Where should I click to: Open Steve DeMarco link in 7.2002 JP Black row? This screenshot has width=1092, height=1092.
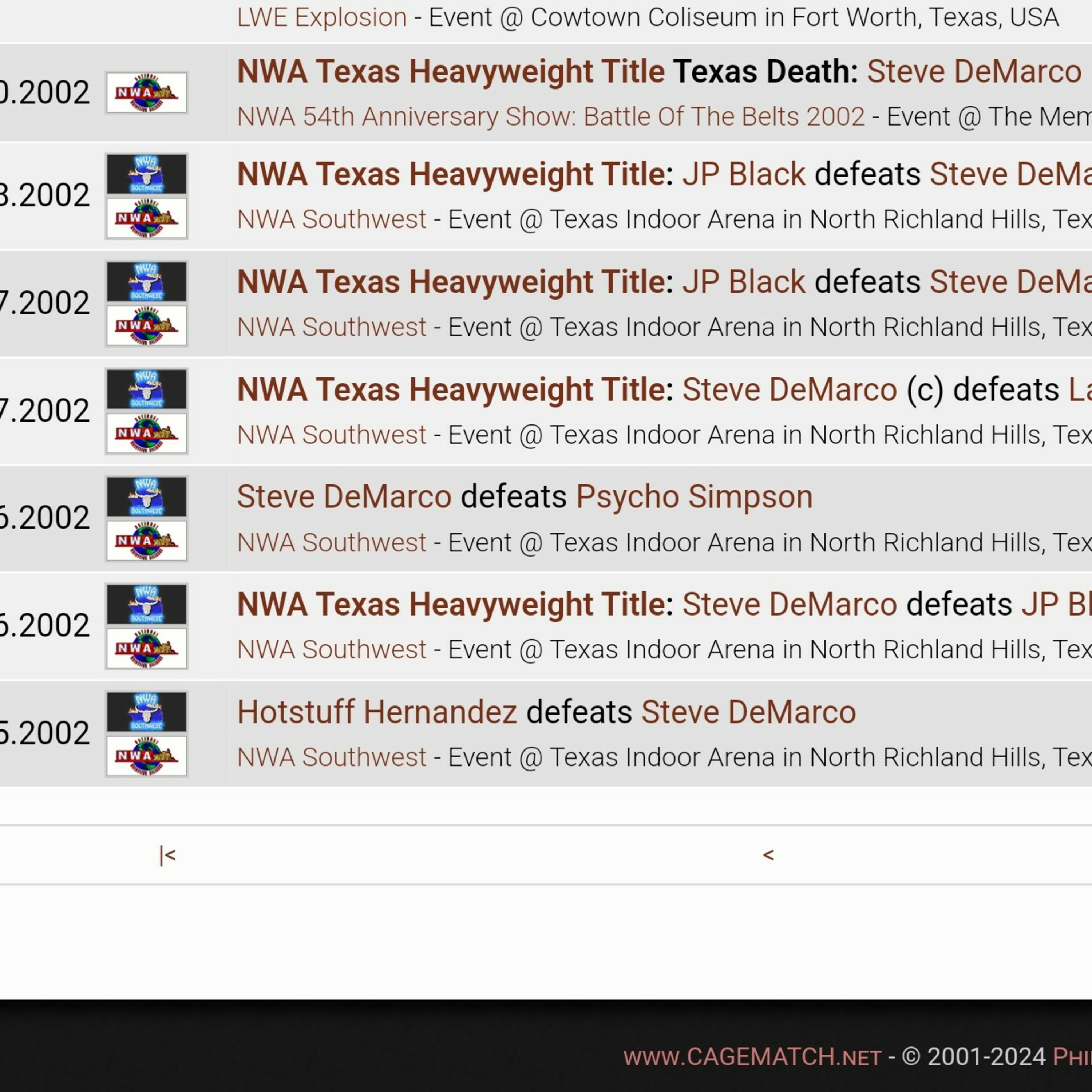tap(1010, 281)
